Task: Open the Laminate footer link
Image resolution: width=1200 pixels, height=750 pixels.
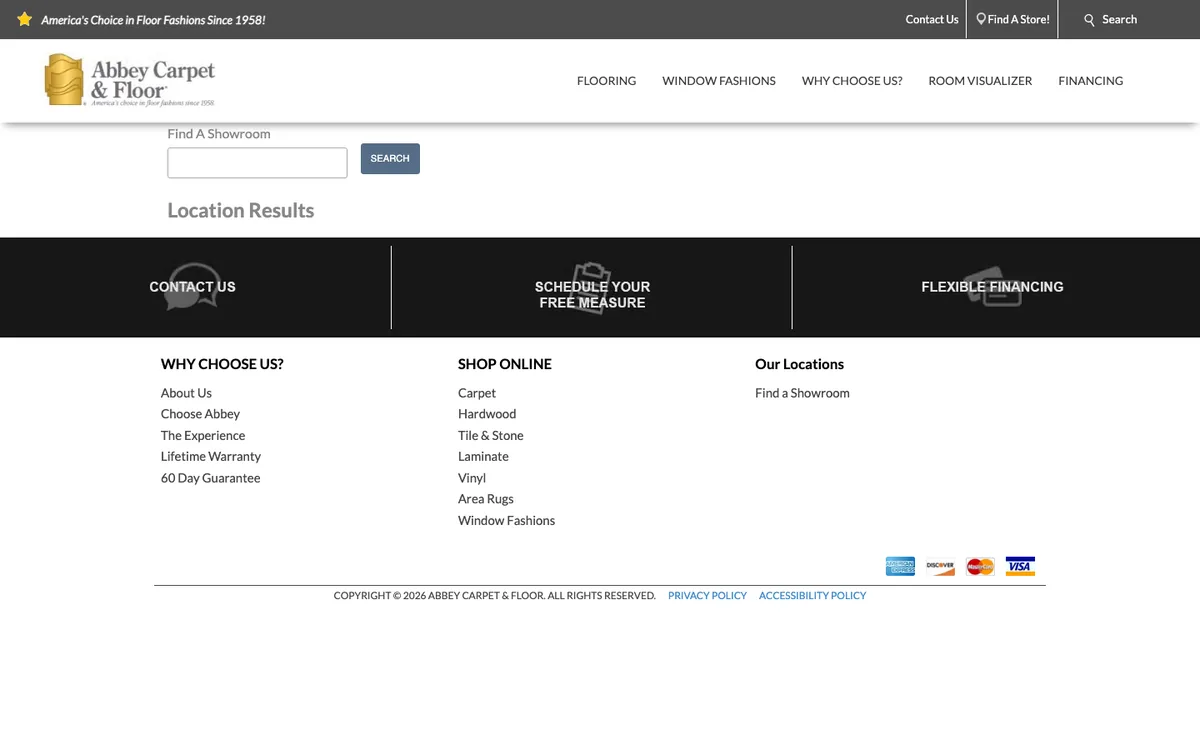Action: click(483, 457)
